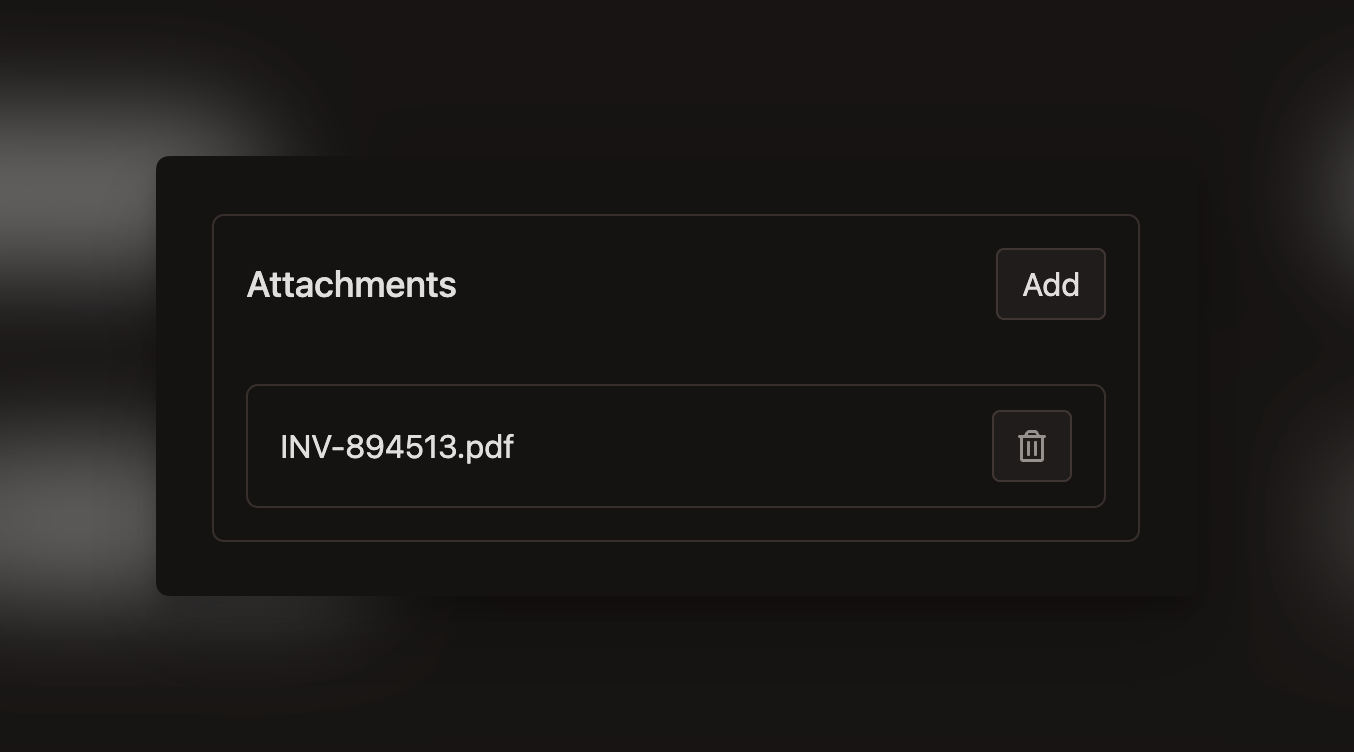Click the trash icon beside INV-894513.pdf
The width and height of the screenshot is (1354, 752).
pyautogui.click(x=1031, y=446)
